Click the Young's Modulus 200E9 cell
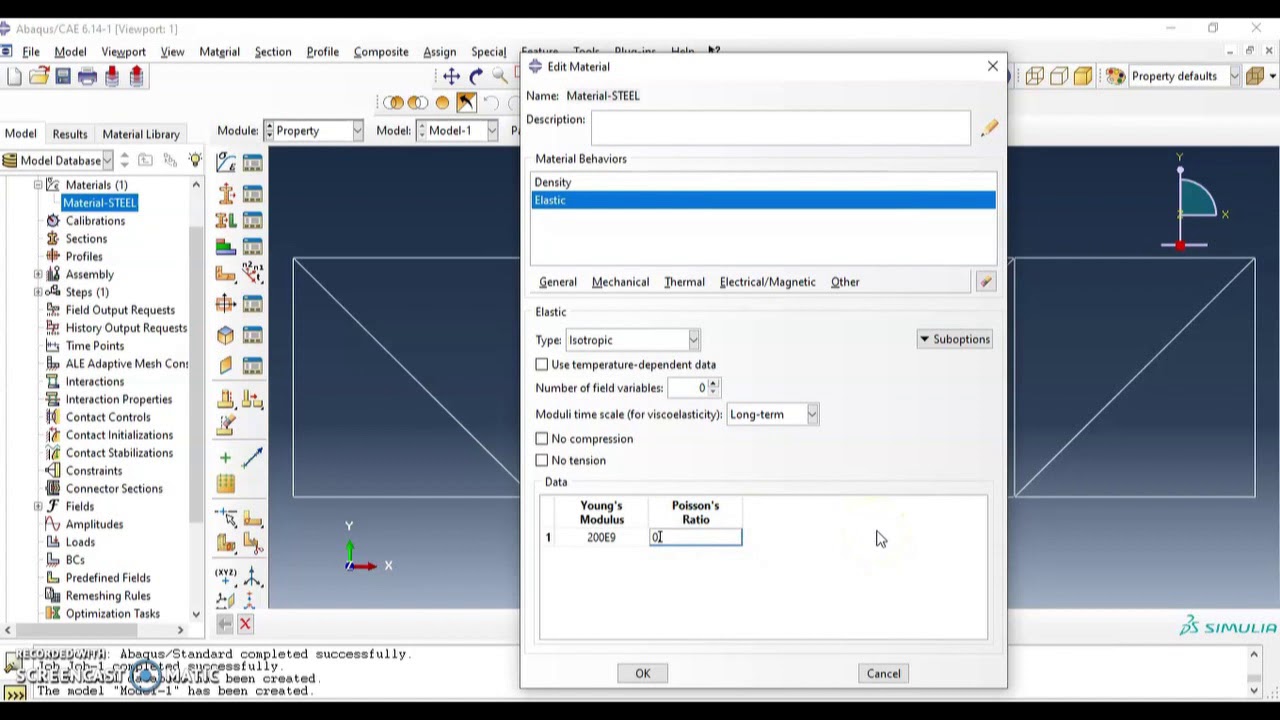The width and height of the screenshot is (1280, 720). click(x=601, y=538)
